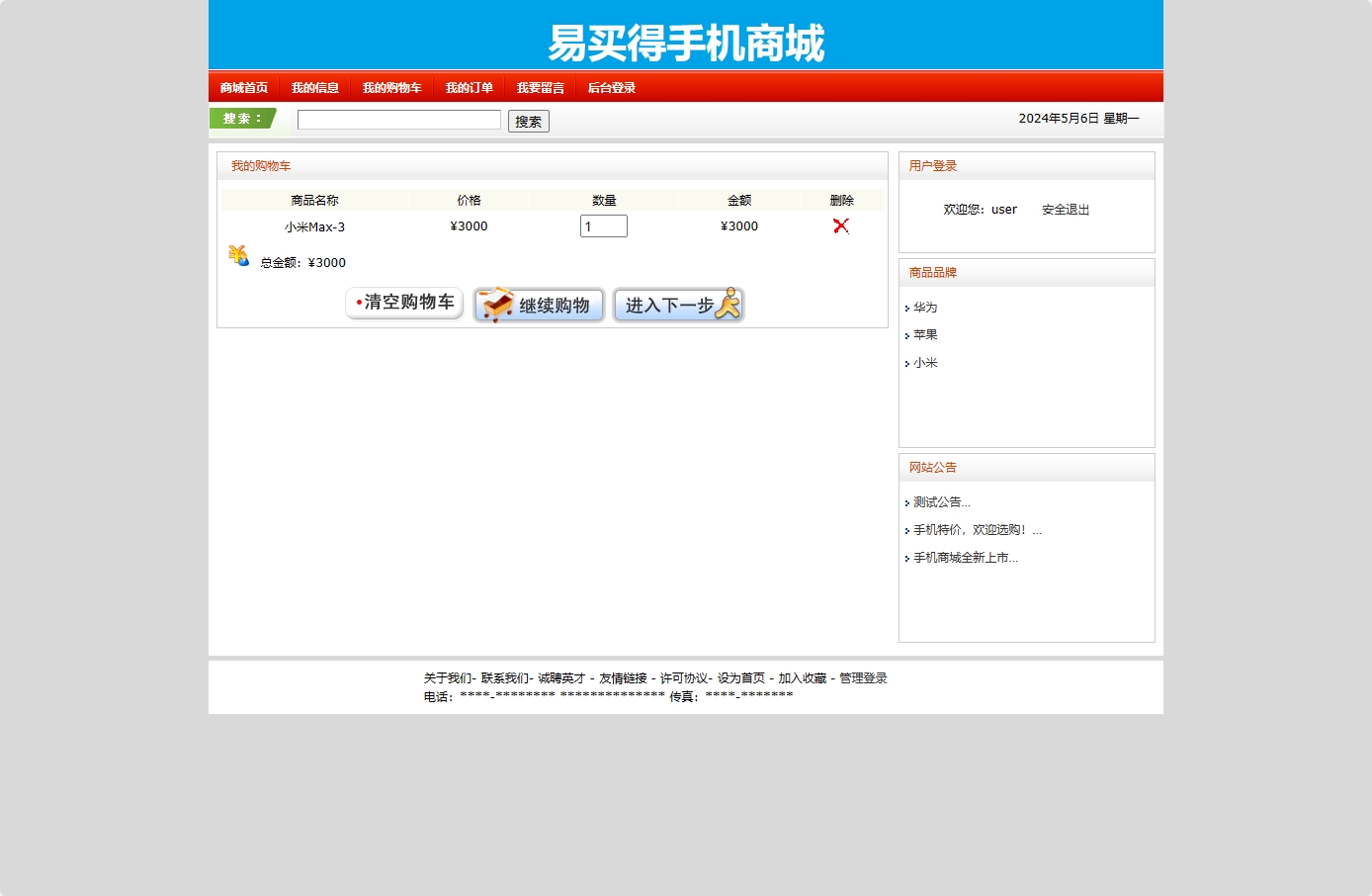Screen dimensions: 1372x896
Task: Click 加入收藏 in the footer
Action: (x=803, y=678)
